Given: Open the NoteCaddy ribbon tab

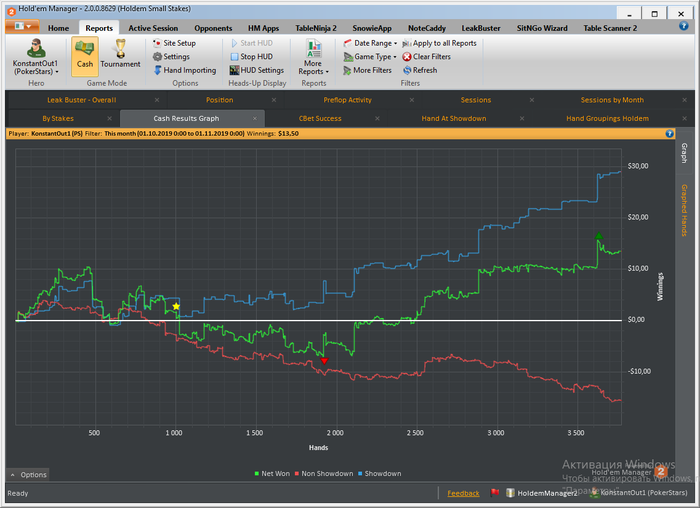Looking at the screenshot, I should 427,28.
